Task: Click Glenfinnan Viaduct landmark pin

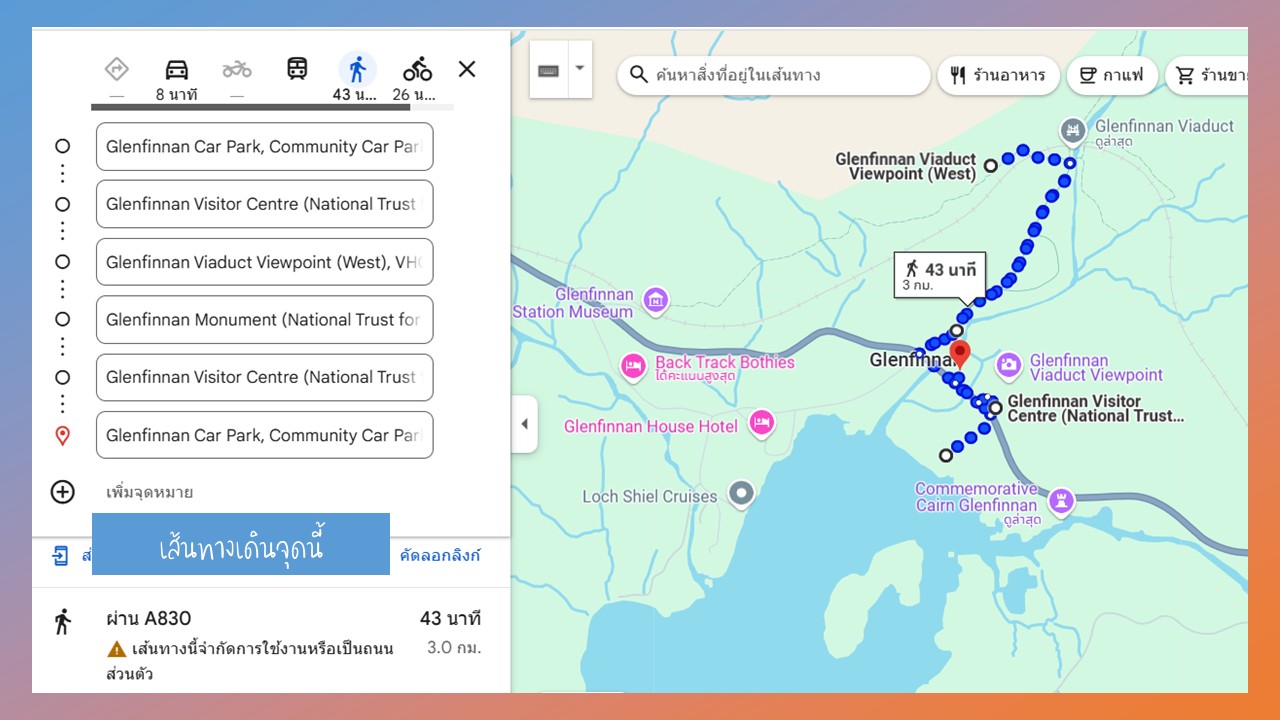Action: point(1072,129)
